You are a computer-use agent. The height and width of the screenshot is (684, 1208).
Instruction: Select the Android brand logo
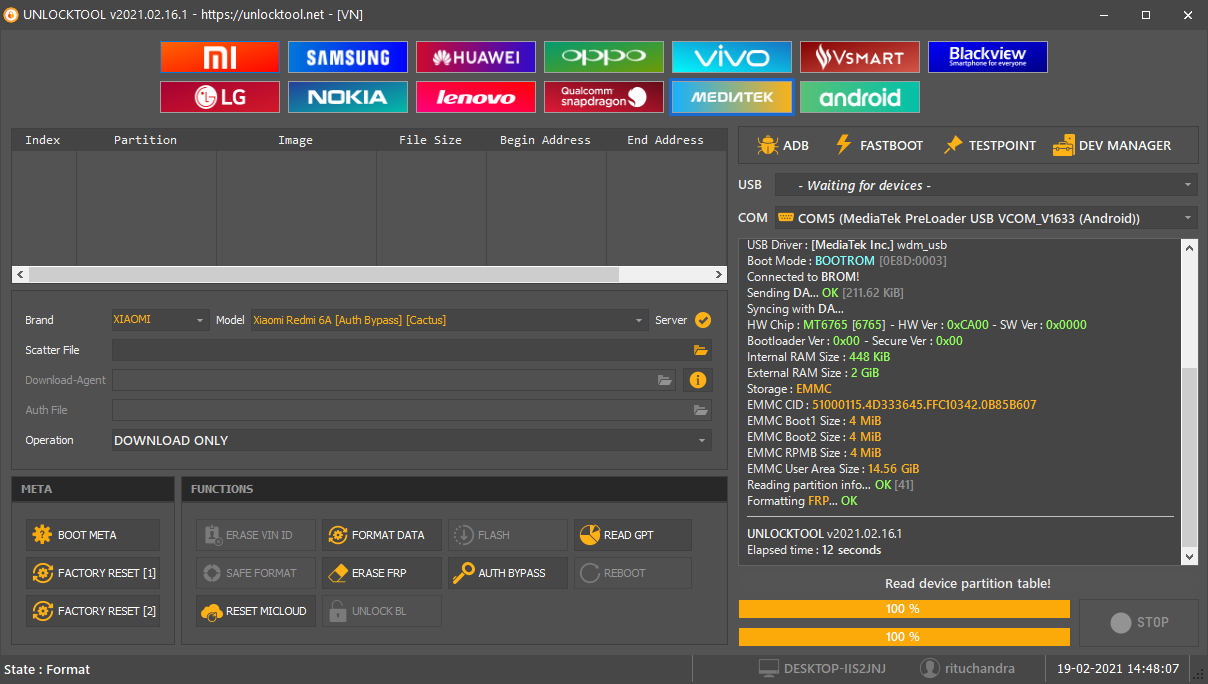pos(860,97)
